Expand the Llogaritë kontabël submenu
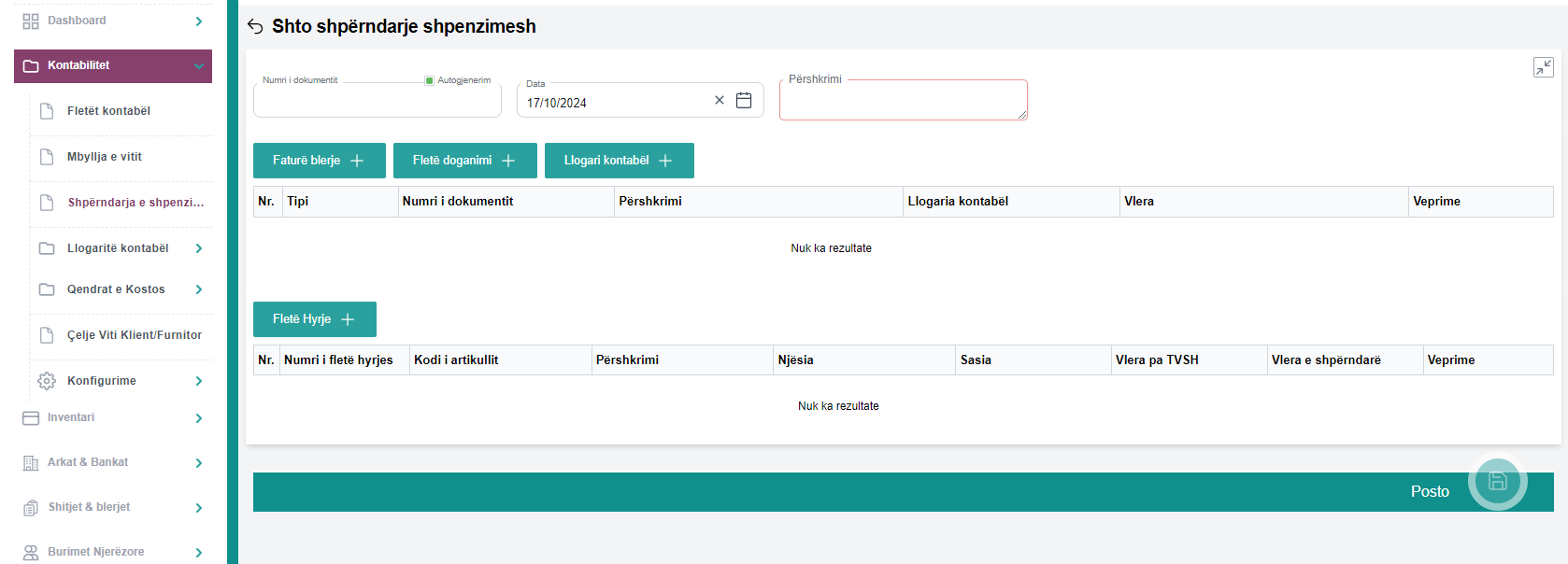Image resolution: width=1568 pixels, height=564 pixels. [x=199, y=248]
